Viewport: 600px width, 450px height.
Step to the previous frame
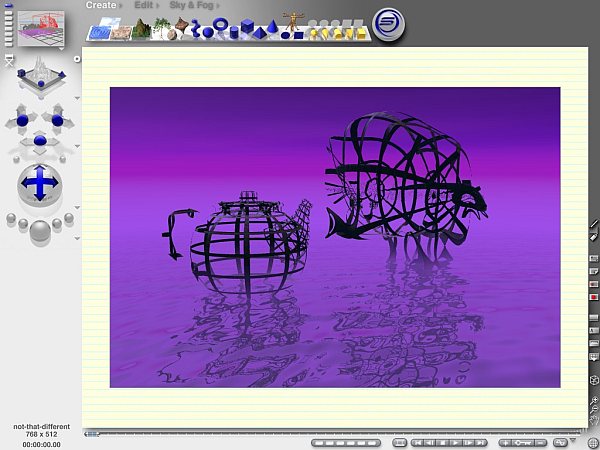click(x=430, y=443)
